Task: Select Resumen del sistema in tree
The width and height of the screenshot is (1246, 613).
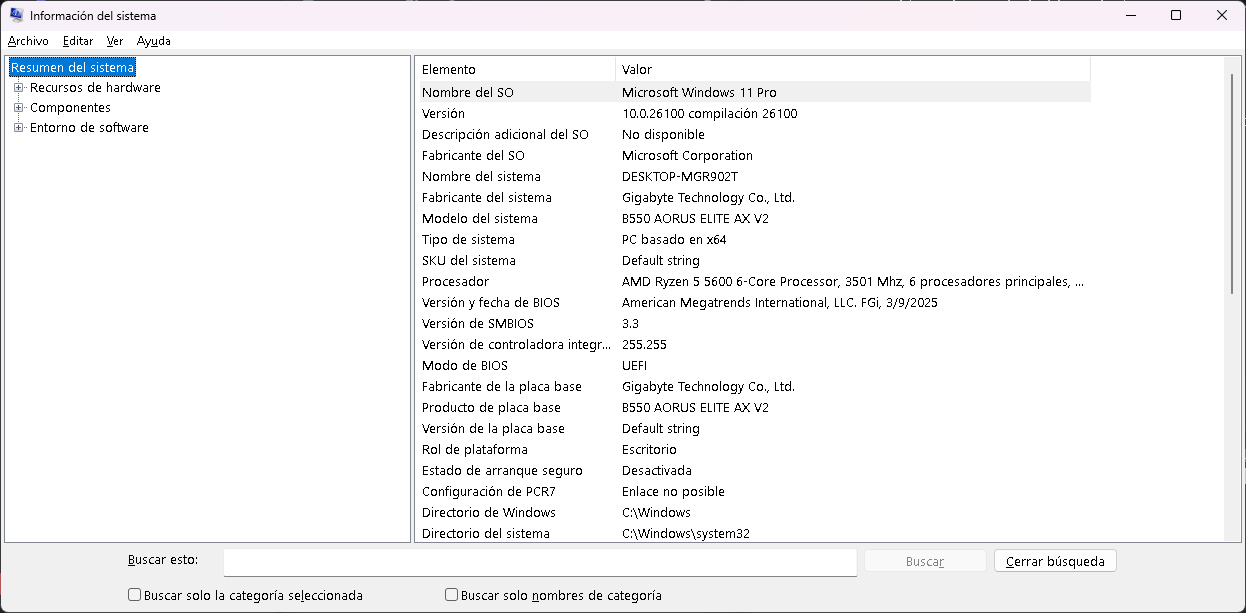Action: point(72,68)
